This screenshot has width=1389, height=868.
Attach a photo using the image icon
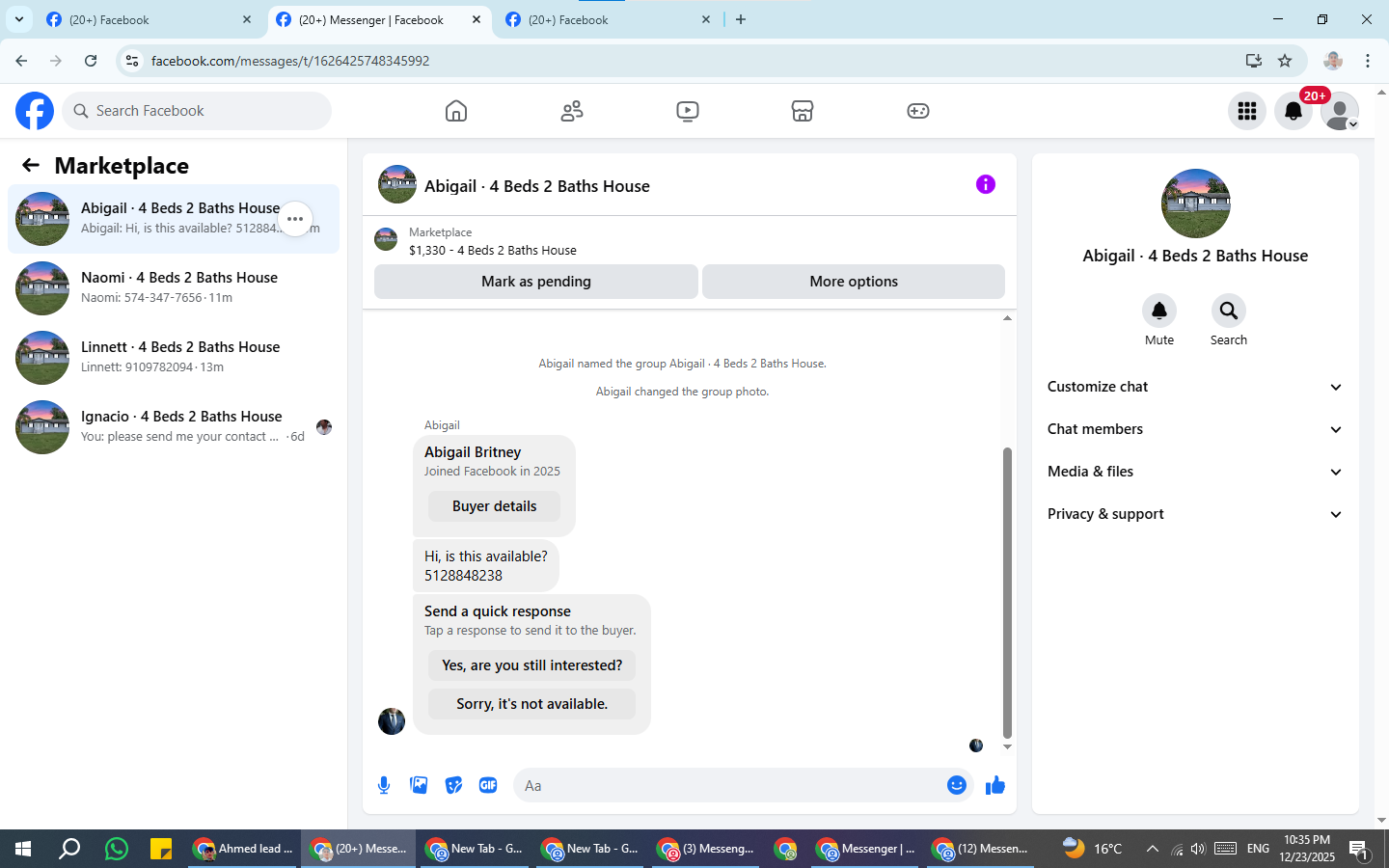(419, 785)
